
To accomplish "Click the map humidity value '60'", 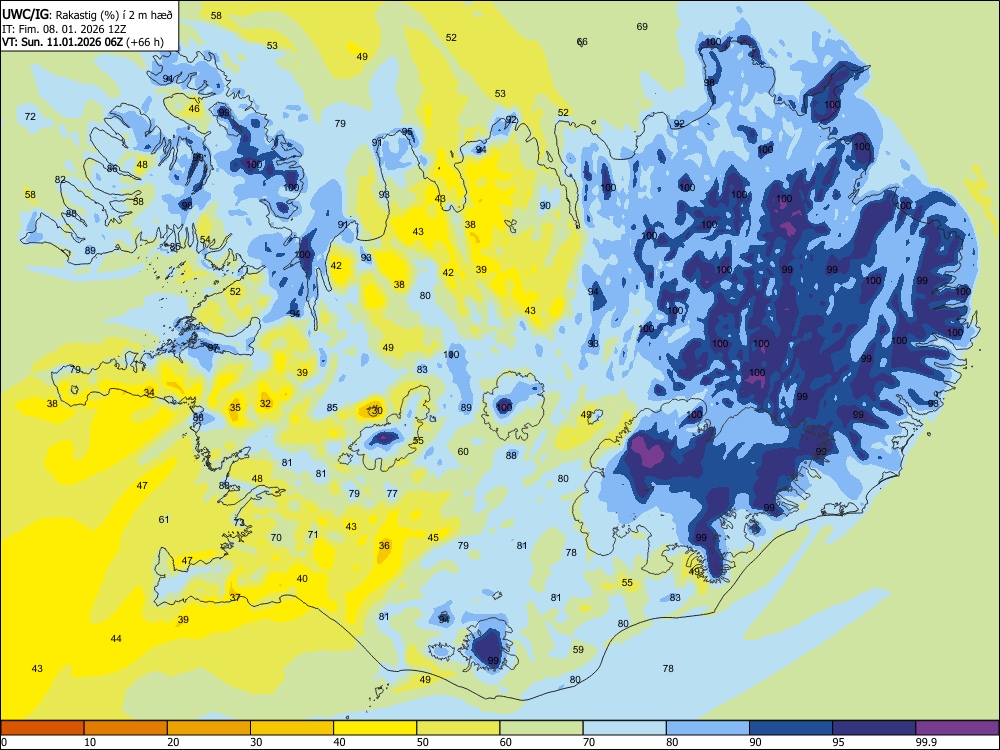I will point(463,452).
